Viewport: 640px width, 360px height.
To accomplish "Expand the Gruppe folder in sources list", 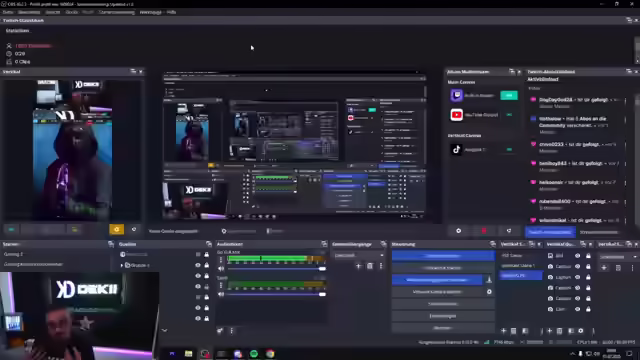I will pyautogui.click(x=122, y=265).
